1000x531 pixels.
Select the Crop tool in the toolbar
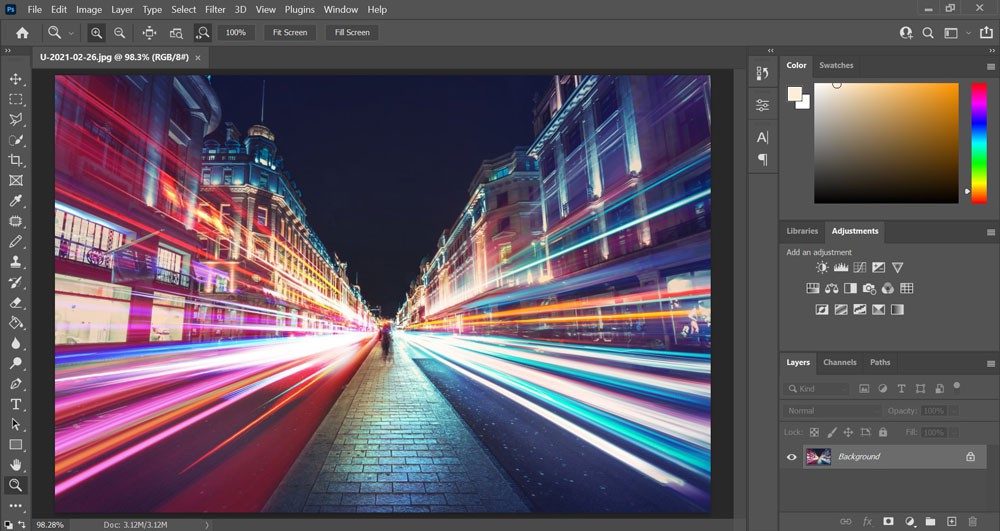pos(16,160)
